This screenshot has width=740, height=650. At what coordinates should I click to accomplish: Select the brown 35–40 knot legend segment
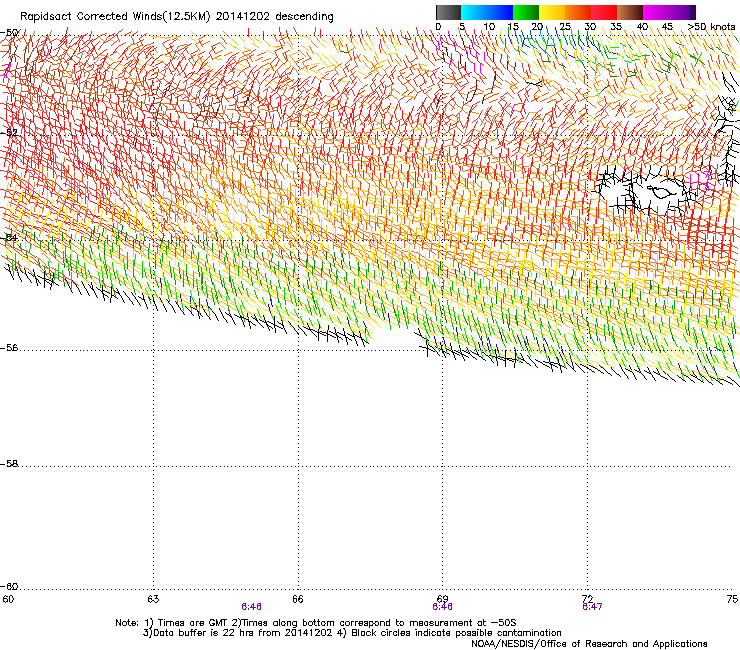tap(630, 12)
